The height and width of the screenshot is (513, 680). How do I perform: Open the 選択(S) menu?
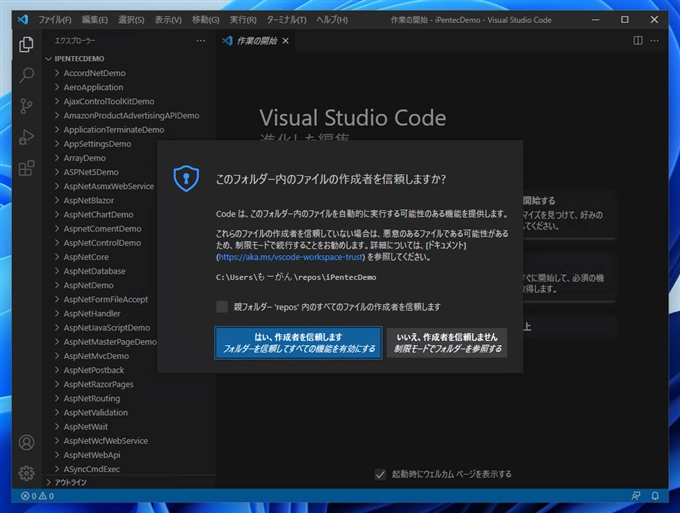pos(131,20)
